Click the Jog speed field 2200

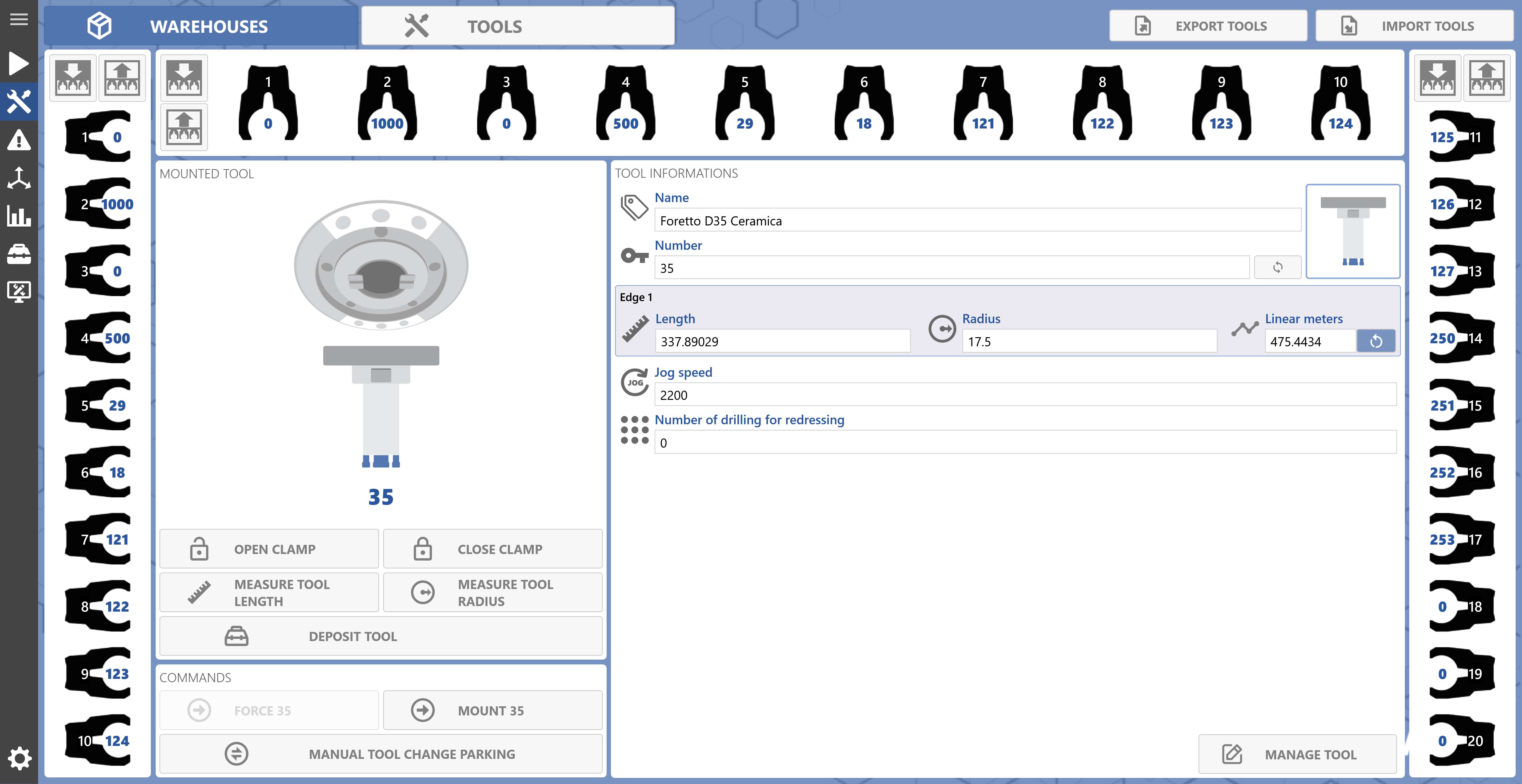tap(1025, 395)
